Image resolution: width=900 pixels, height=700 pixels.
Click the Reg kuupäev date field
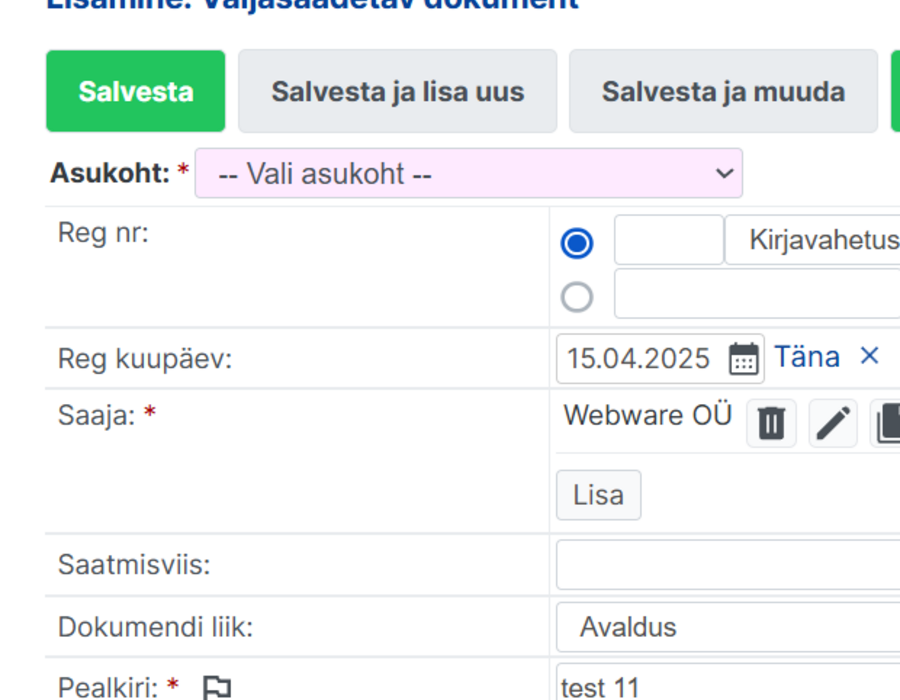pos(660,359)
